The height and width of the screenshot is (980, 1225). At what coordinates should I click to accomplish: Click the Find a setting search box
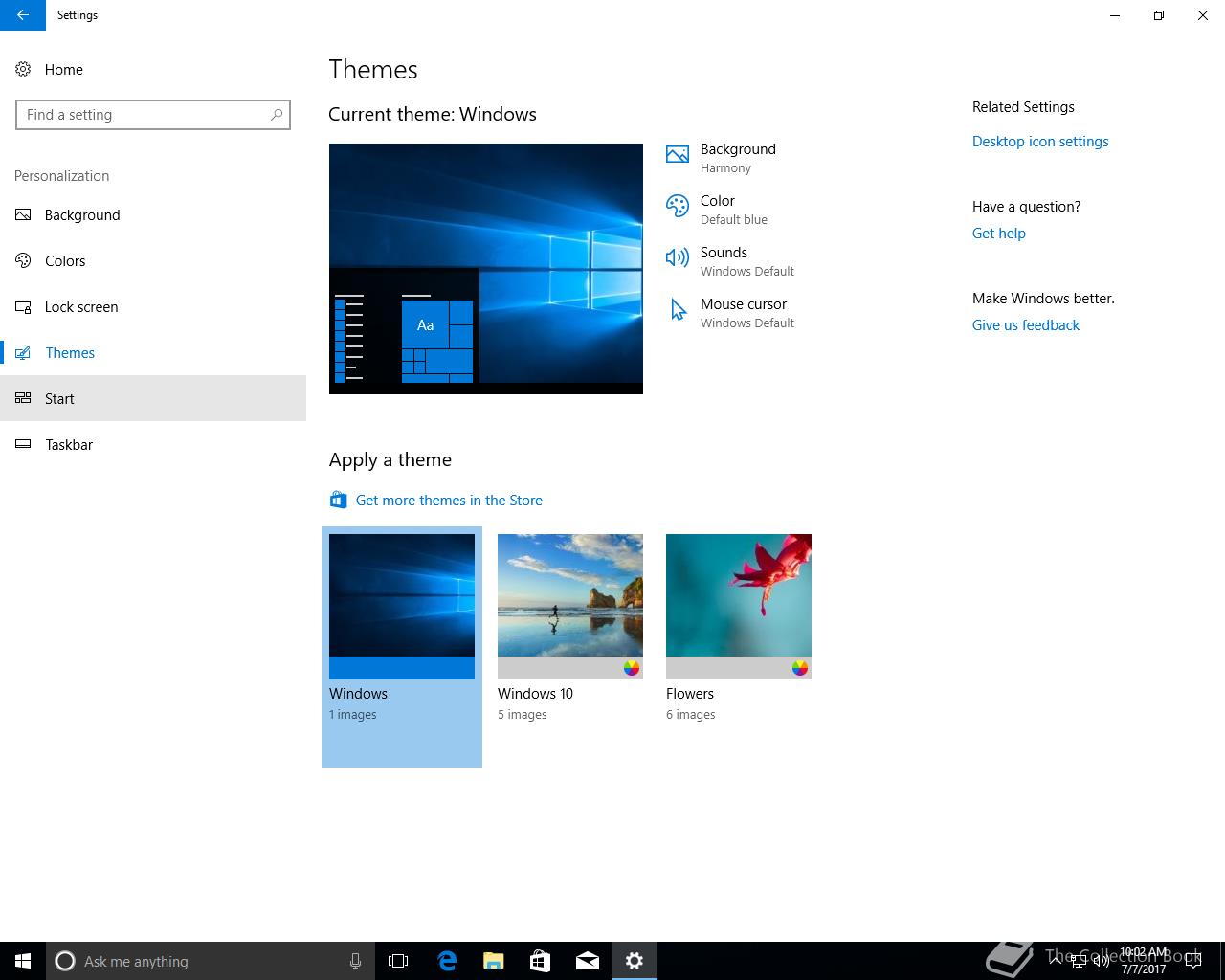[x=144, y=115]
